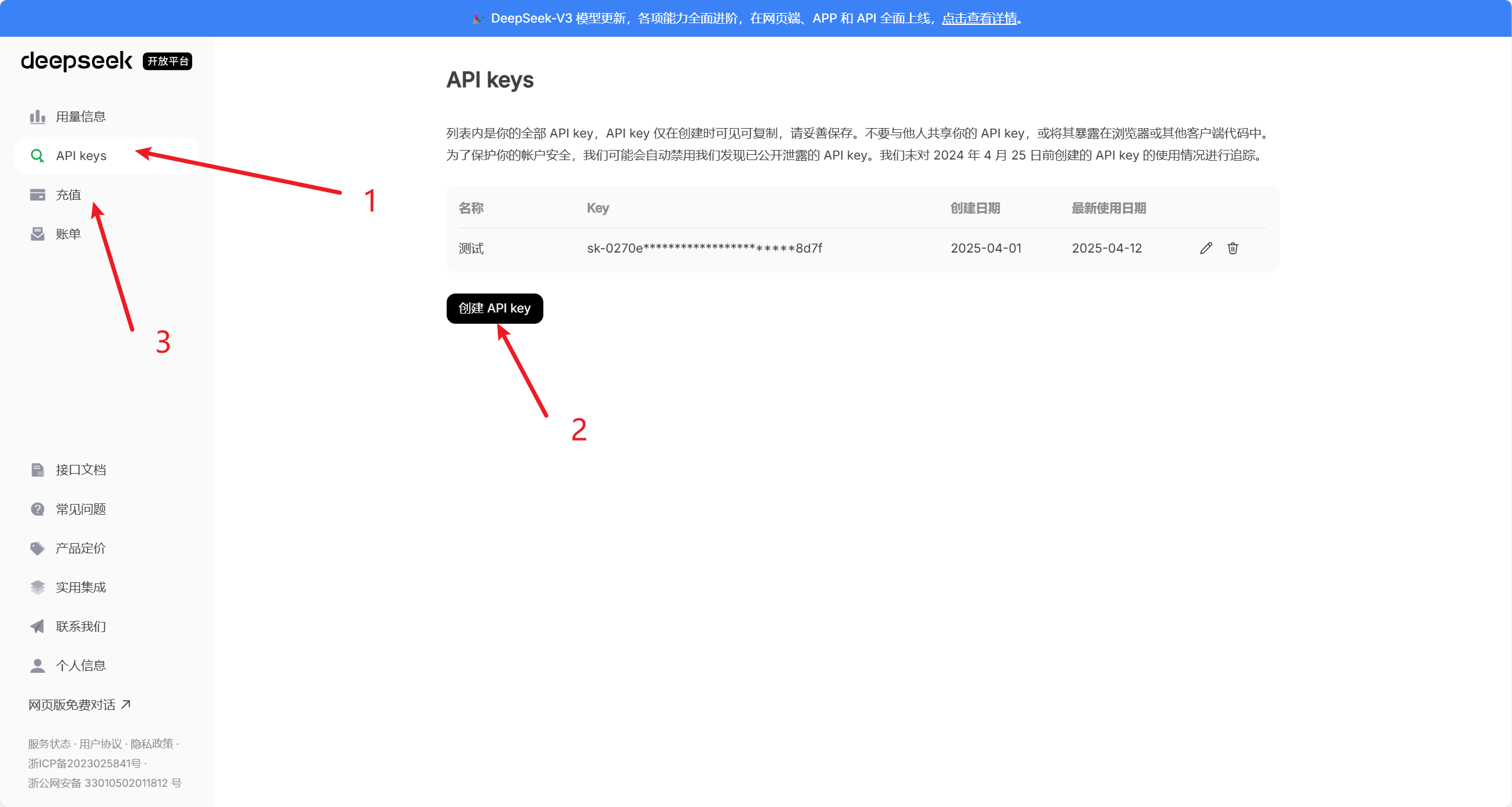Click the envelope icon beside 账单
This screenshot has height=807, width=1512.
[x=37, y=234]
